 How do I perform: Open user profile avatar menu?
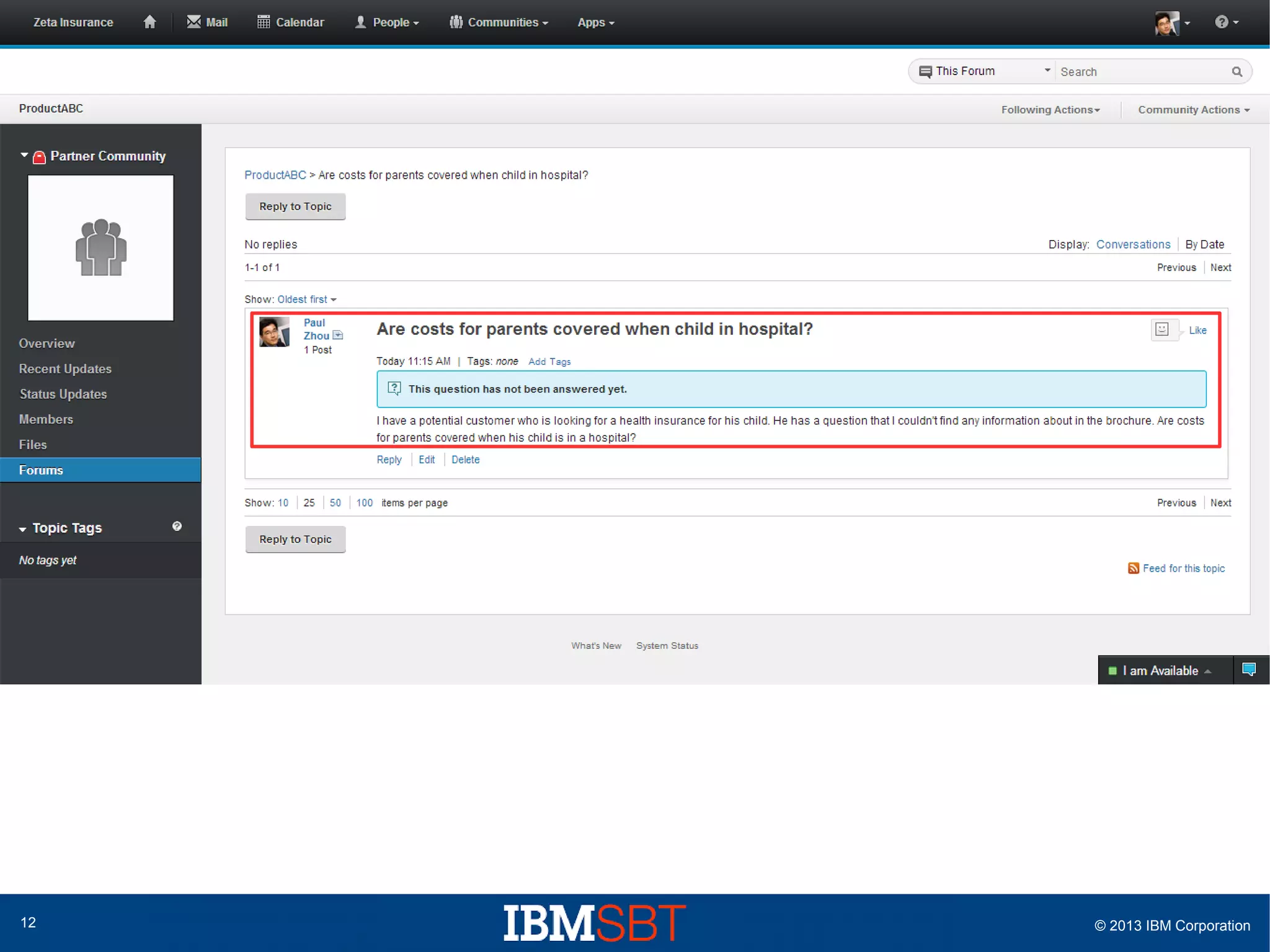pos(1172,23)
